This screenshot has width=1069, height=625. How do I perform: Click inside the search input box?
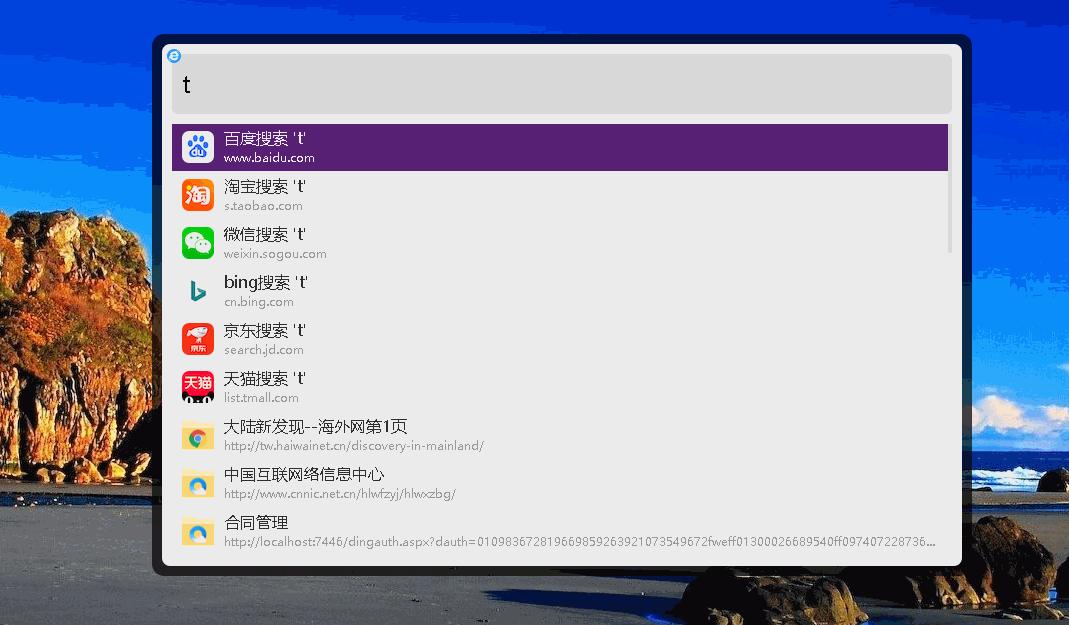(x=560, y=84)
